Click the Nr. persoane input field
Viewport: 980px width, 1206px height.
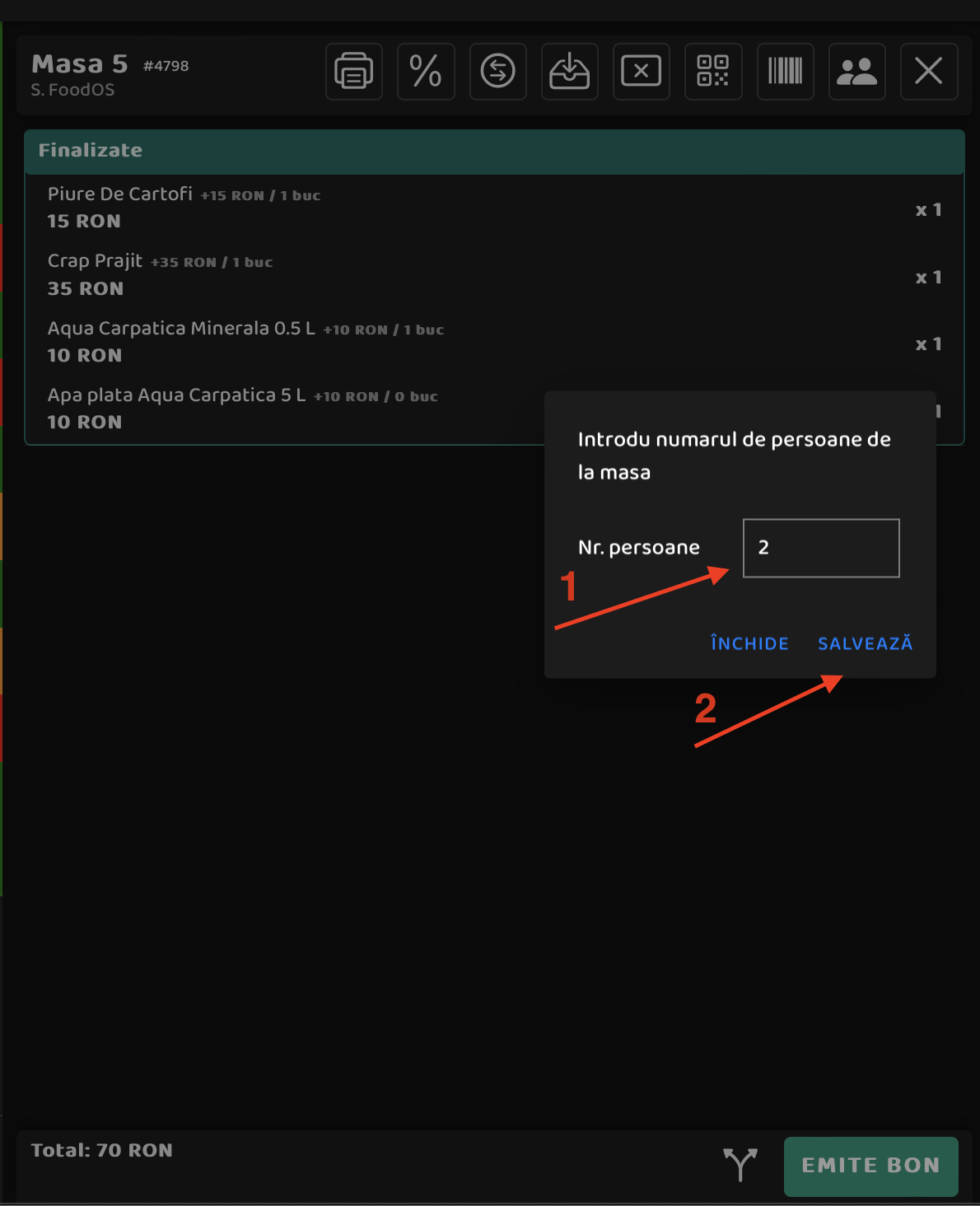tap(821, 548)
